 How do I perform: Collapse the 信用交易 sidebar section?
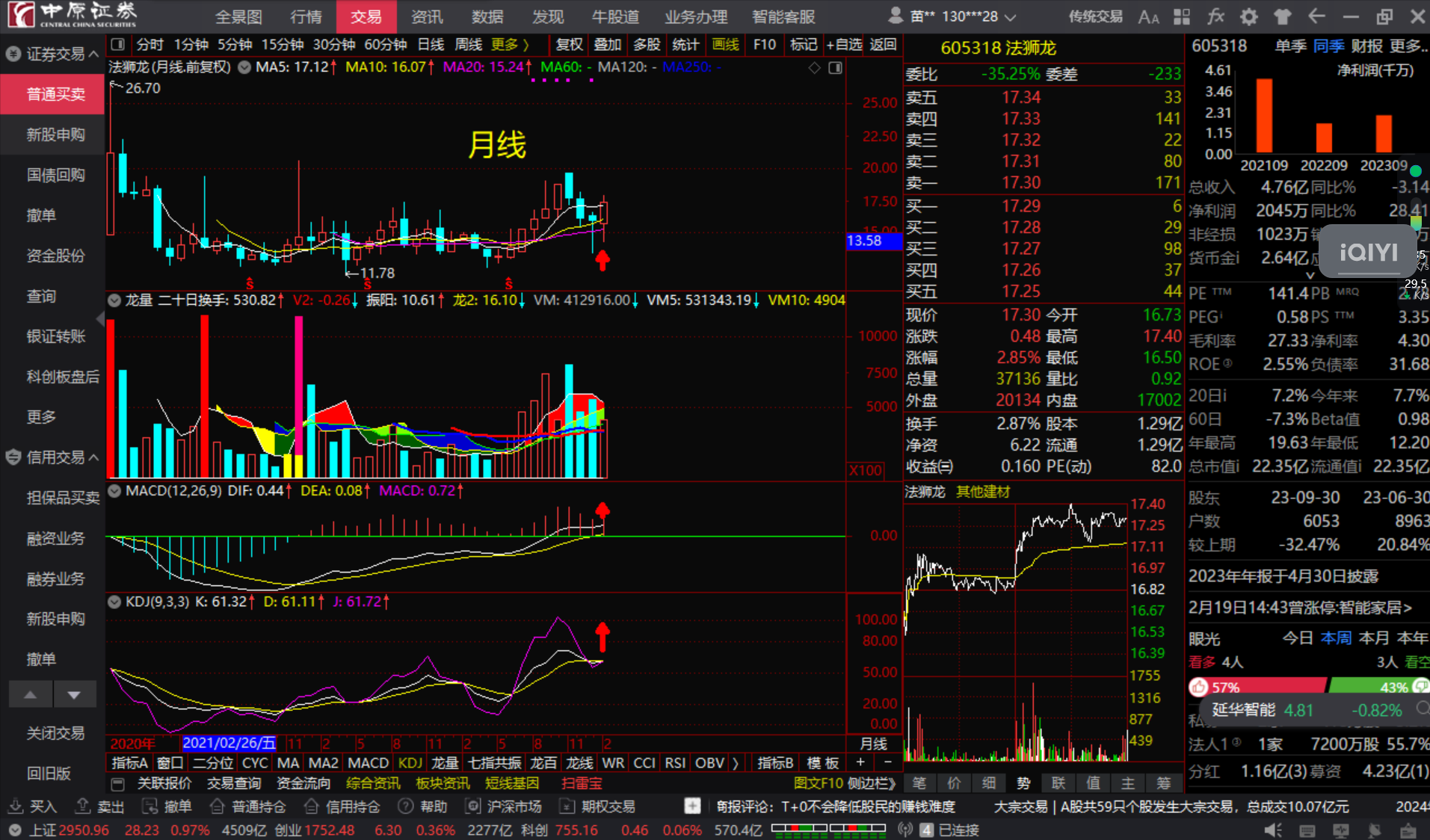(x=94, y=457)
